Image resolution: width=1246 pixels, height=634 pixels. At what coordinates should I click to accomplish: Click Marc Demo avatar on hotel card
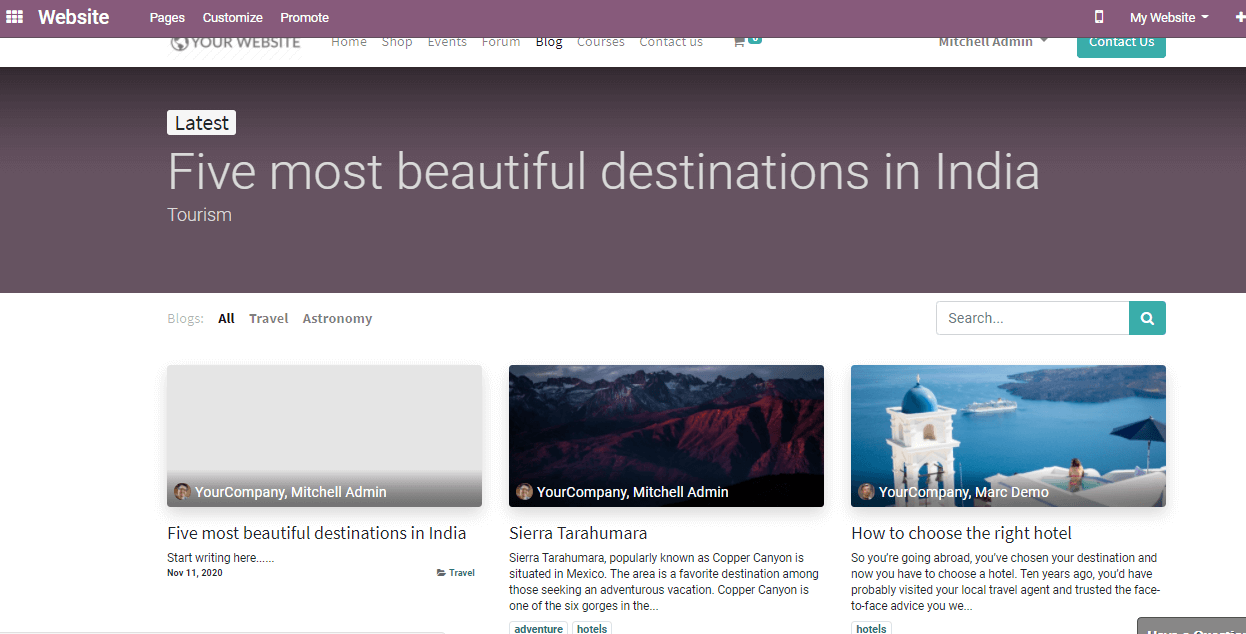[x=866, y=492]
